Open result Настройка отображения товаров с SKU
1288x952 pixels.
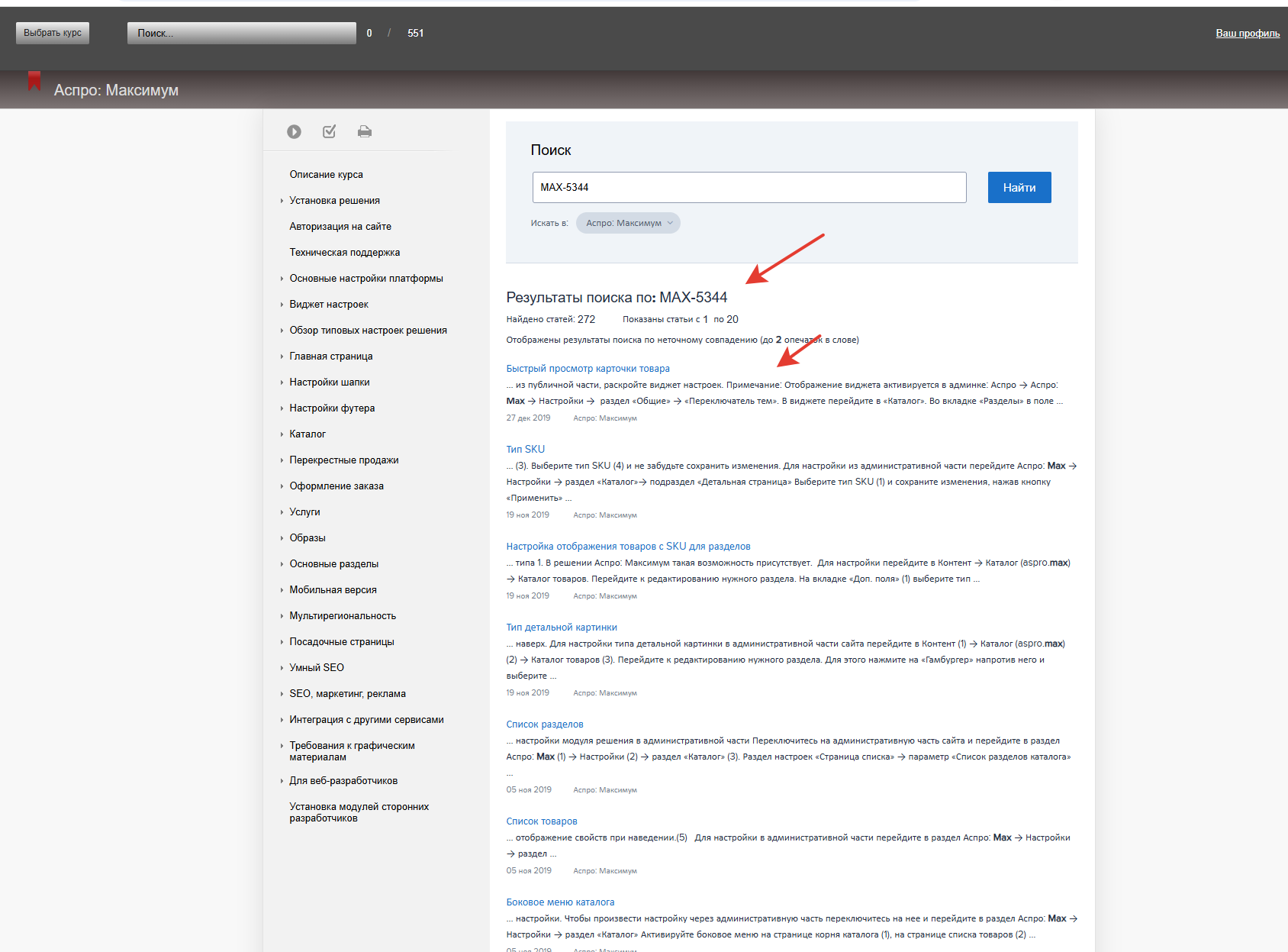[x=628, y=547]
